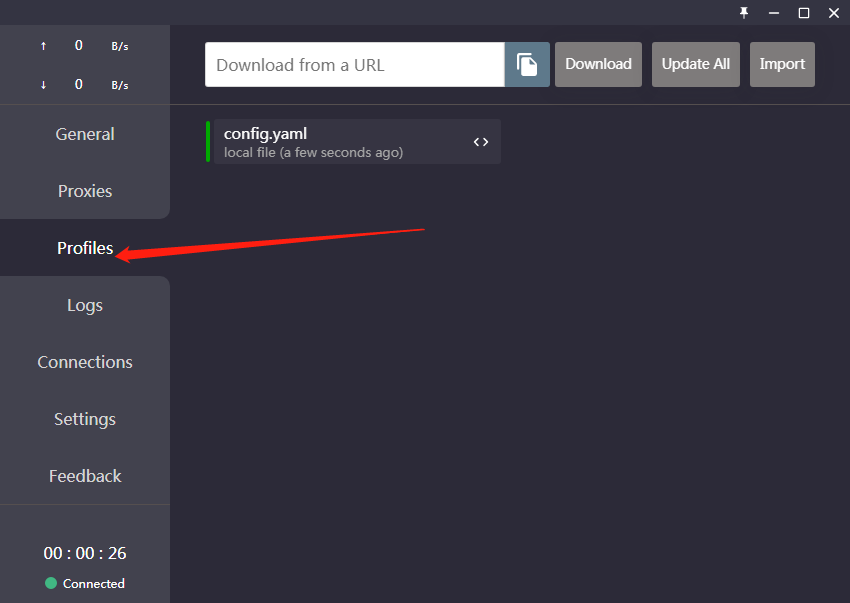View the Logs section
The width and height of the screenshot is (850, 603).
[85, 305]
